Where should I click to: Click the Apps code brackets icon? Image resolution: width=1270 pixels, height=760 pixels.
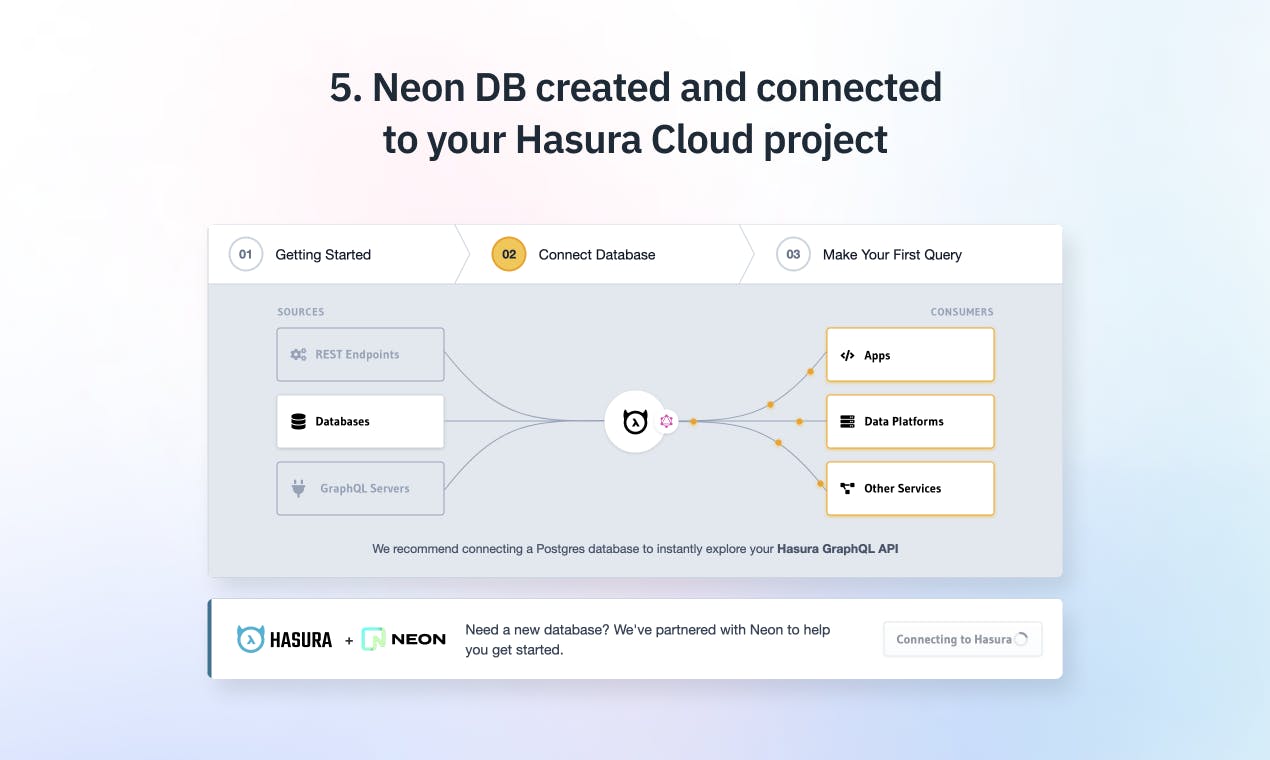click(847, 355)
